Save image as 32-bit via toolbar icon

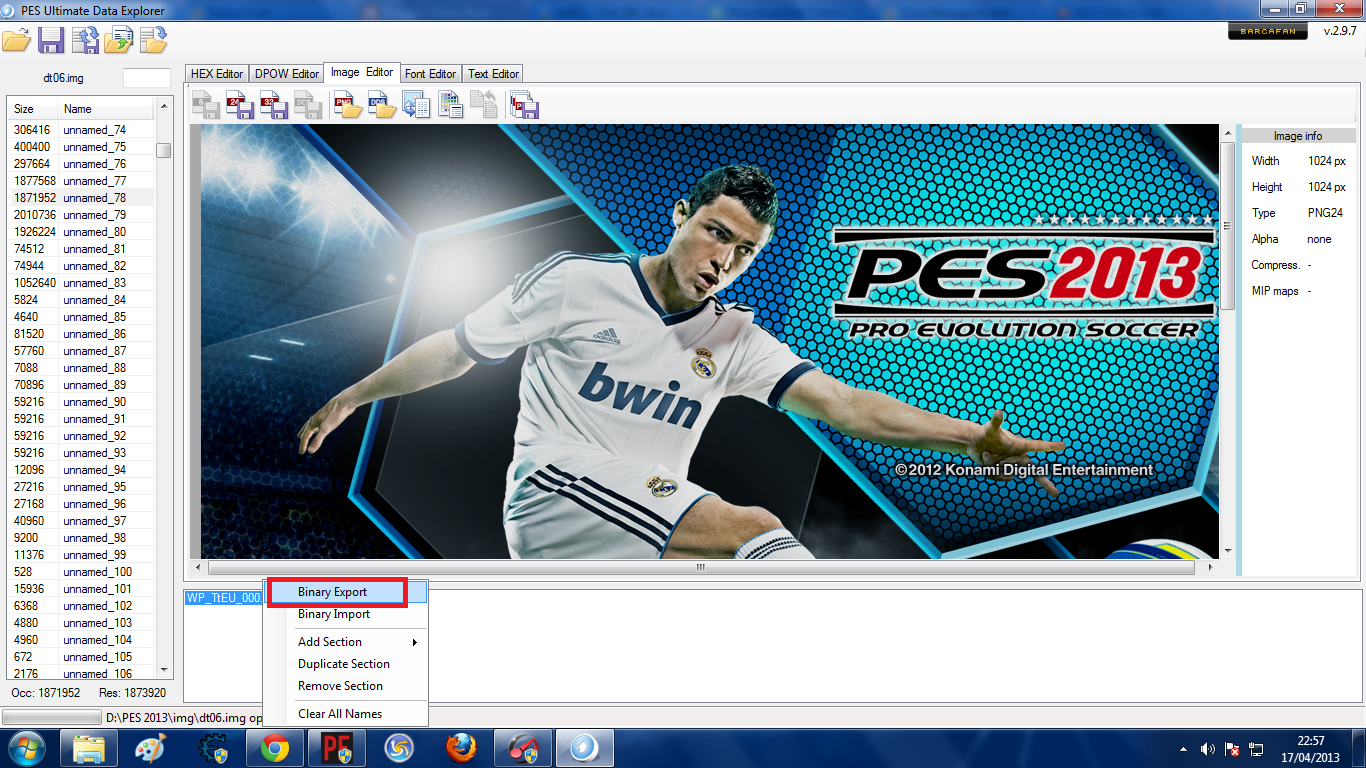tap(273, 105)
